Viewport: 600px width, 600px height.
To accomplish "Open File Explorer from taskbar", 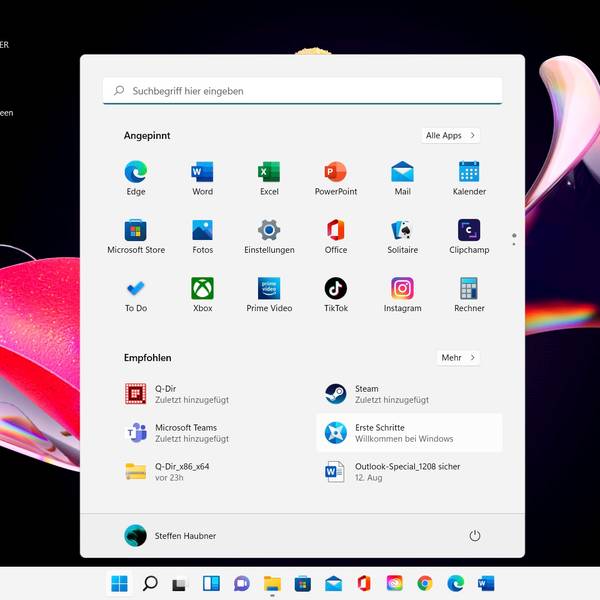I will pos(272,584).
